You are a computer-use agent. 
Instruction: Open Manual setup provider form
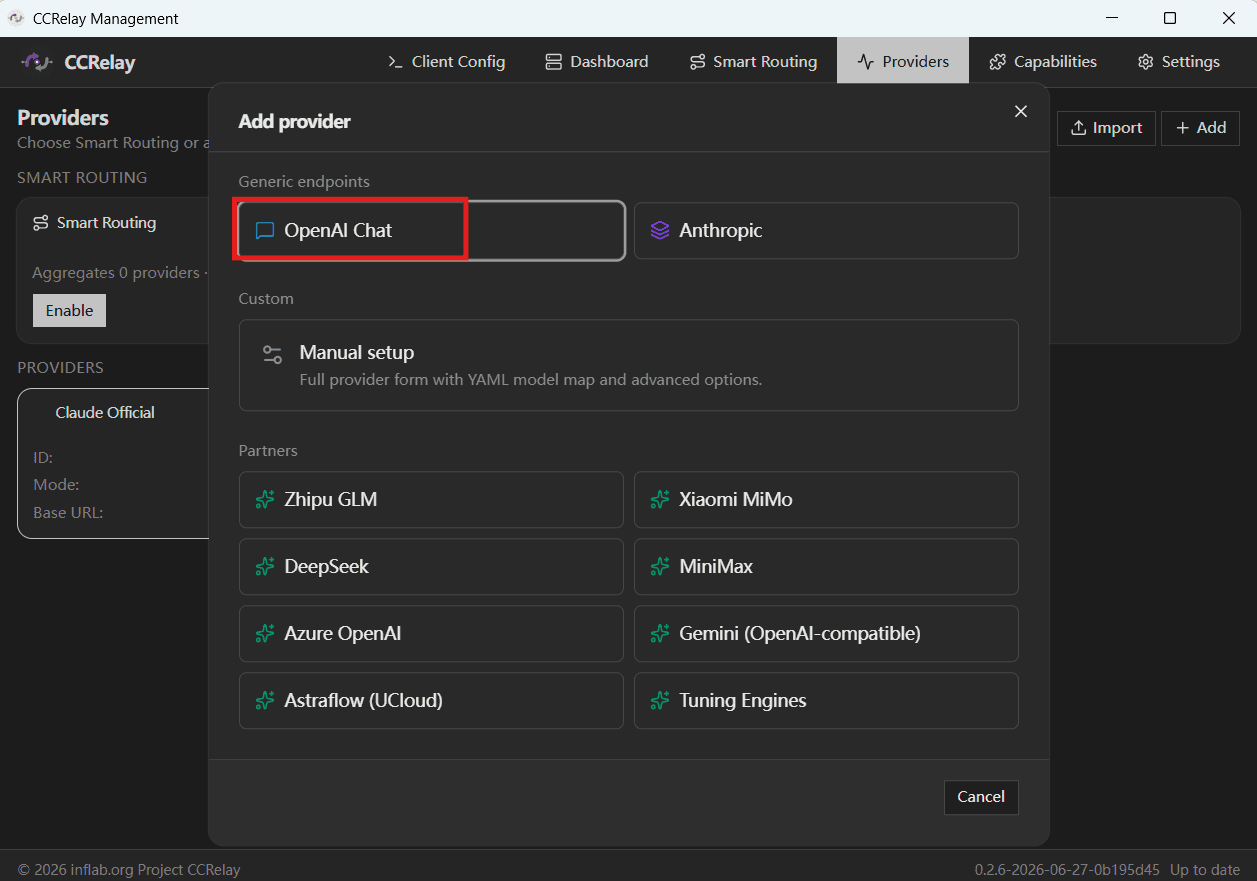click(x=629, y=365)
